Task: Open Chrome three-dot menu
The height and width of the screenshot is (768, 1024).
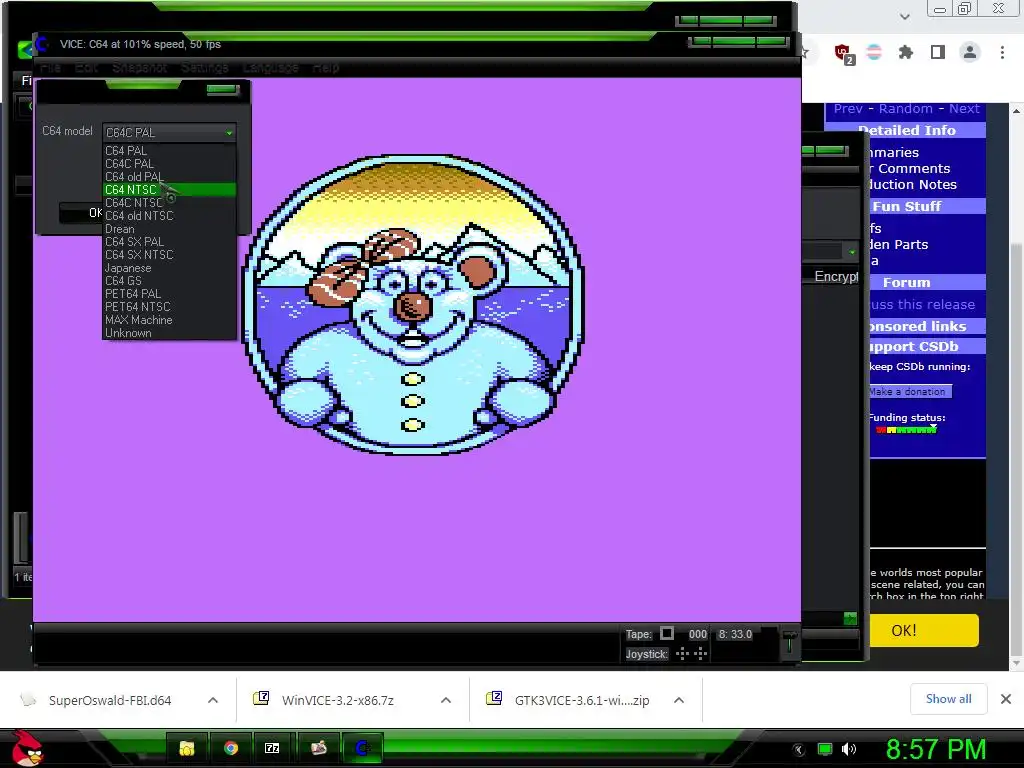Action: pos(1002,52)
